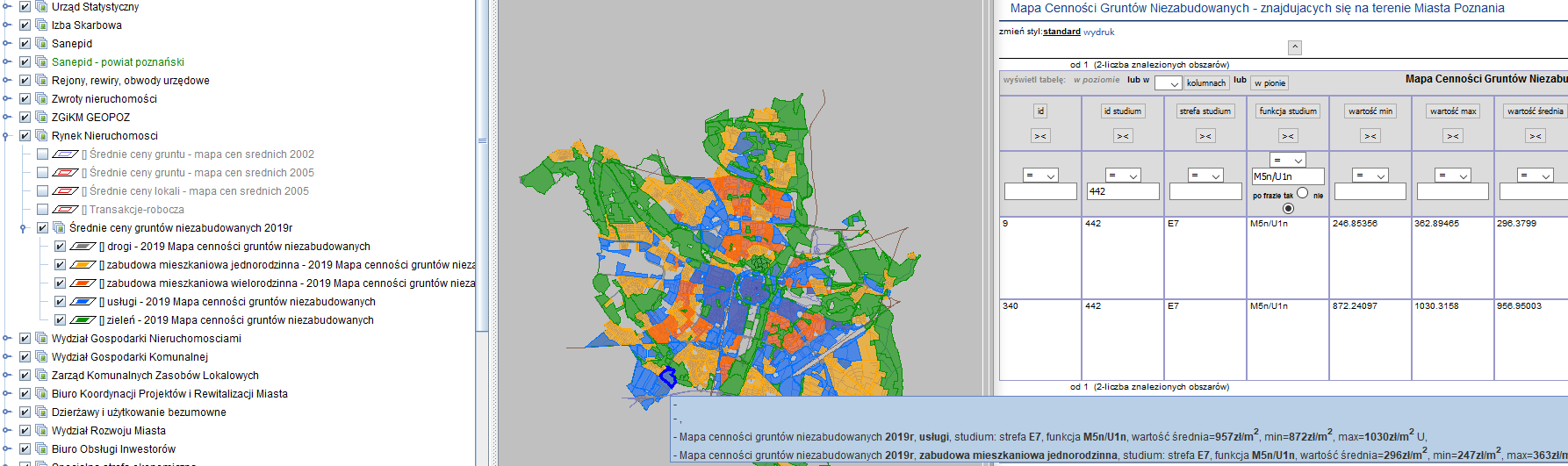Image resolution: width=1568 pixels, height=466 pixels.
Task: Click the 'wydruk' style link
Action: [1099, 32]
